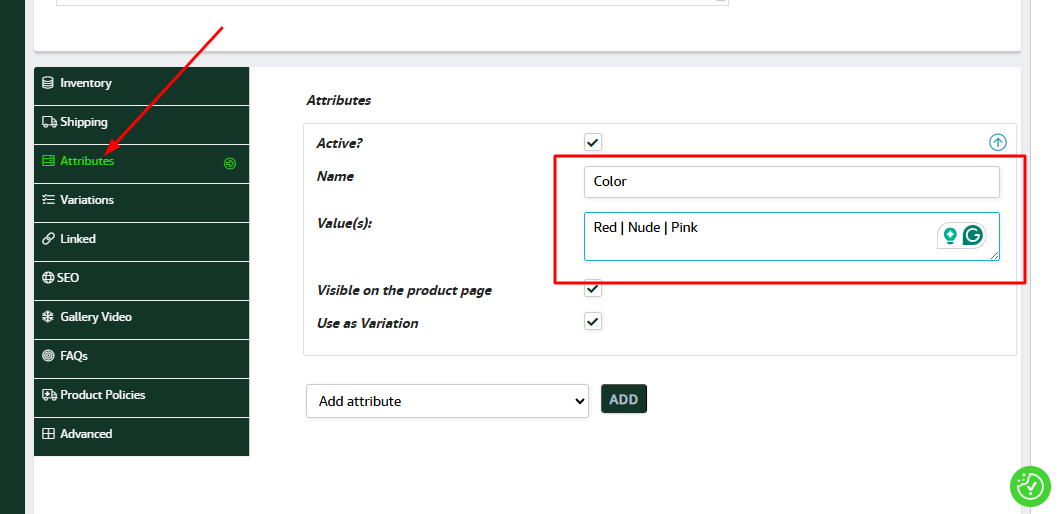Click the FAQs target icon
This screenshot has height=514, width=1064.
tap(48, 356)
